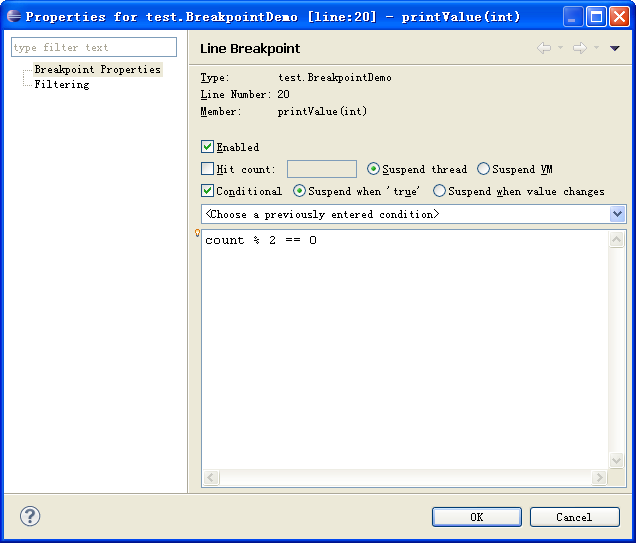Select Breakpoint Properties in the tree
636x543 pixels.
coord(97,69)
